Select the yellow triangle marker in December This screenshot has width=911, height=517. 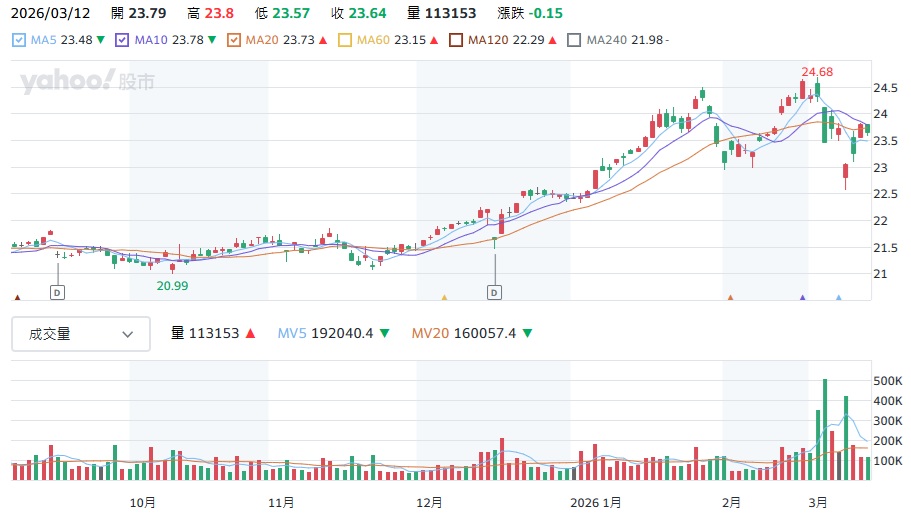[444, 297]
